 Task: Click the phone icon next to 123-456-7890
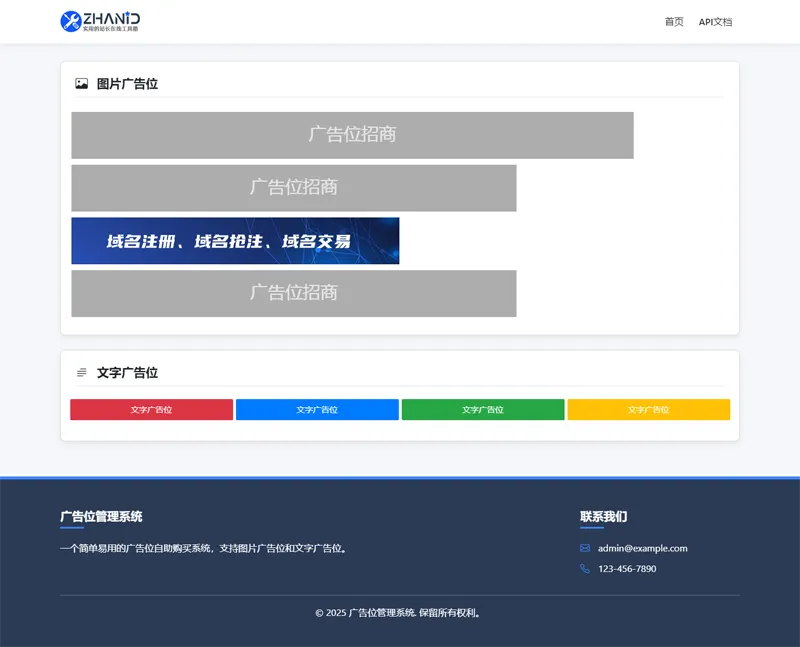(x=584, y=568)
